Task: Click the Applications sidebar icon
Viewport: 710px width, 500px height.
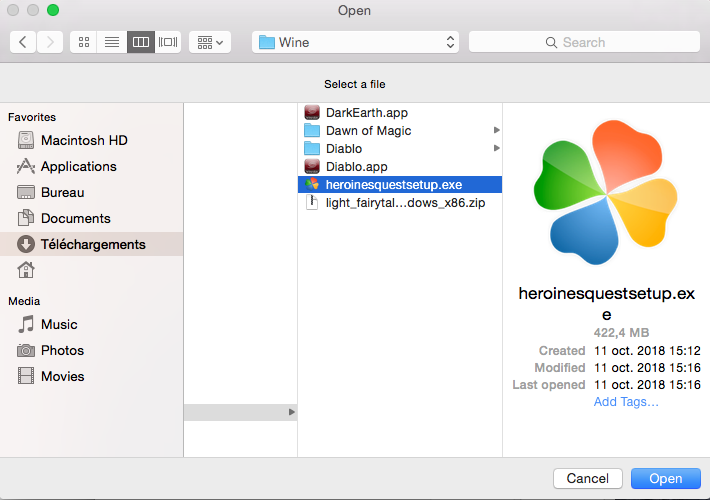Action: point(26,166)
